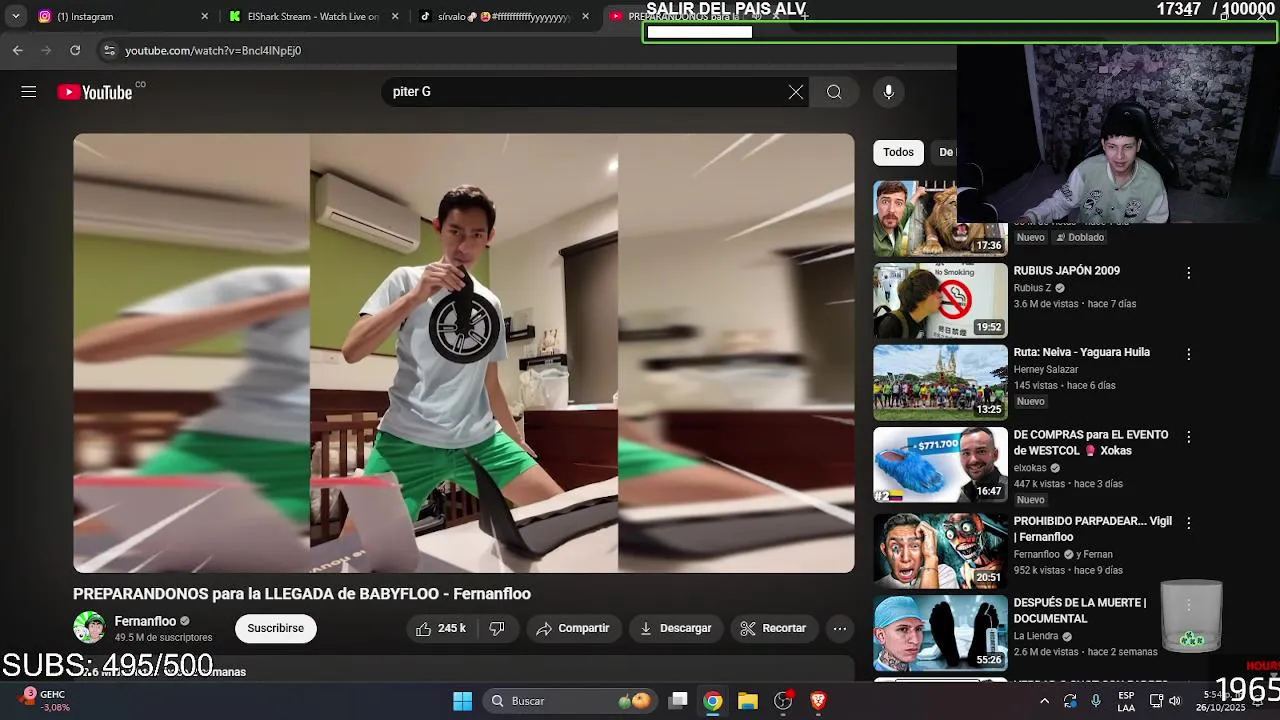Open Google Chrome from the taskbar
The image size is (1280, 720).
[x=712, y=701]
